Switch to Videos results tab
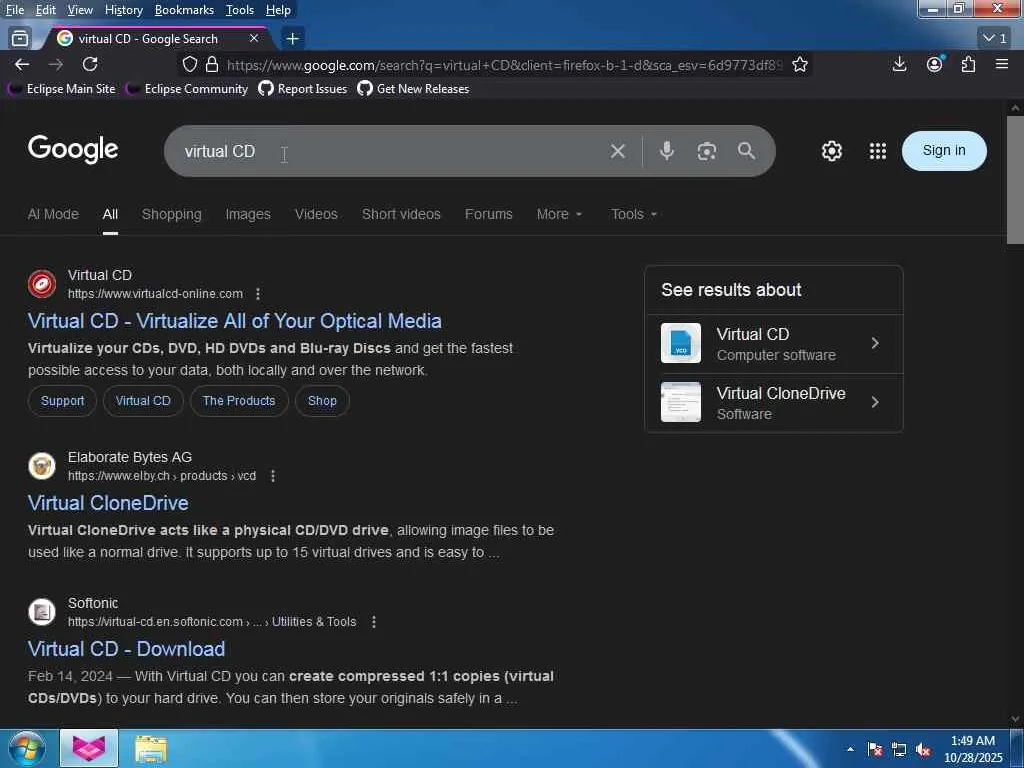Image resolution: width=1024 pixels, height=768 pixels. click(x=316, y=214)
